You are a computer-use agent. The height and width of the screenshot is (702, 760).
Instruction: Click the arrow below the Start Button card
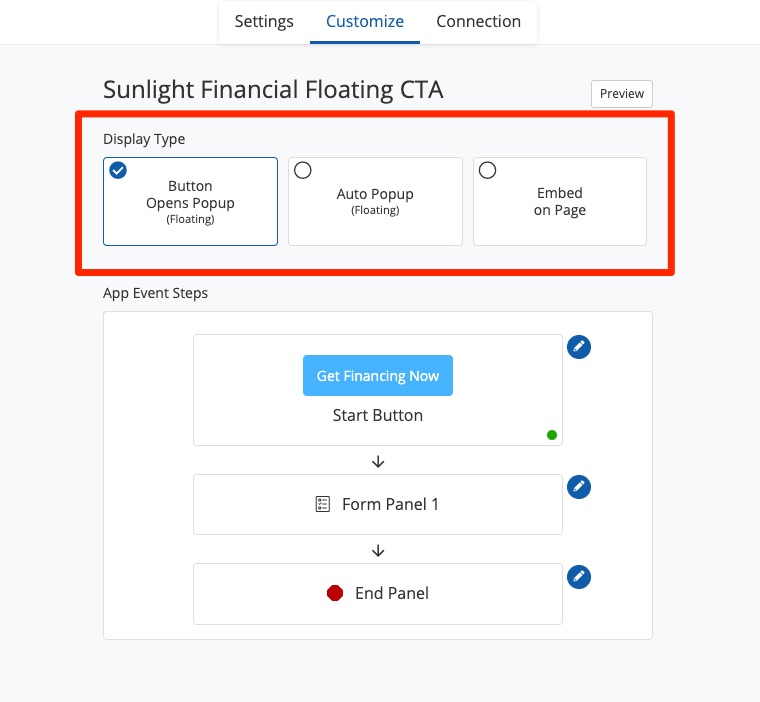[x=378, y=461]
